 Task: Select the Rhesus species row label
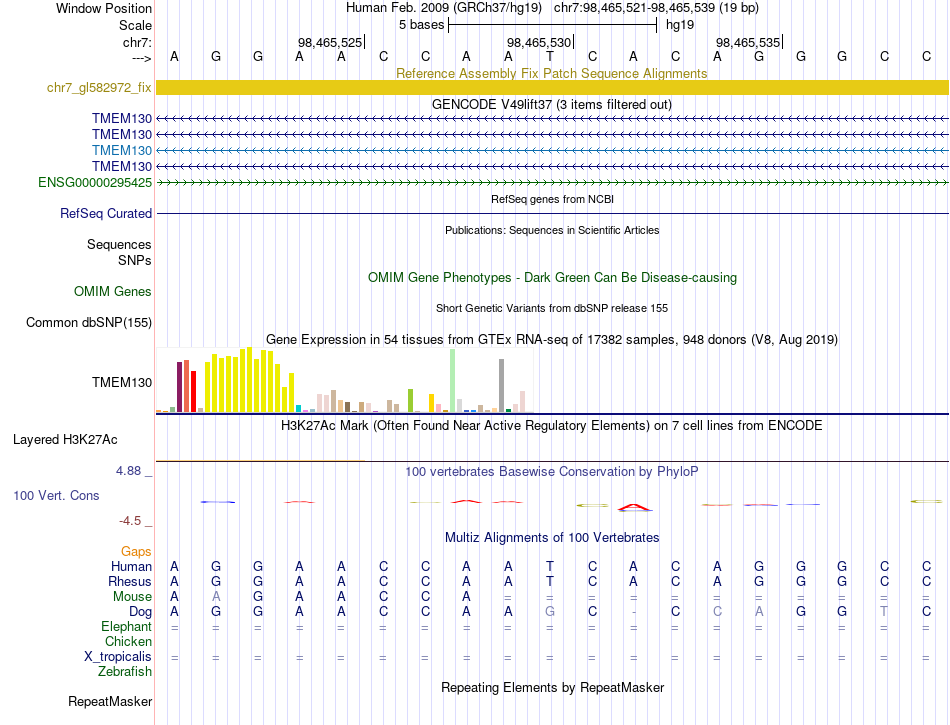pyautogui.click(x=130, y=581)
